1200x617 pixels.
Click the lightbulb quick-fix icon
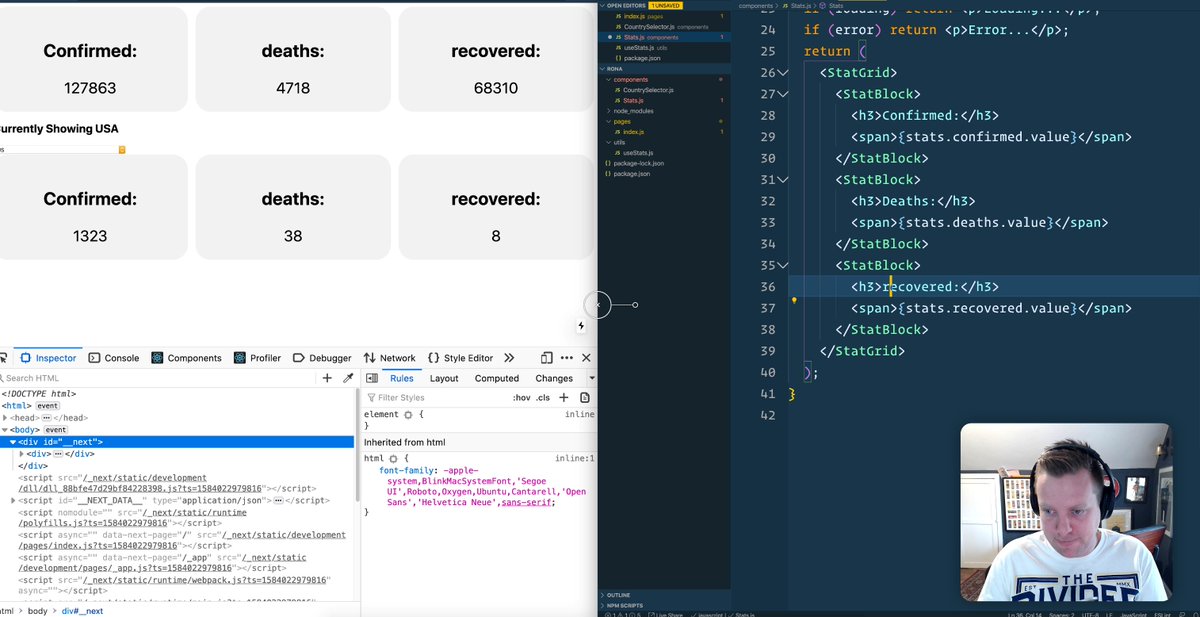794,299
